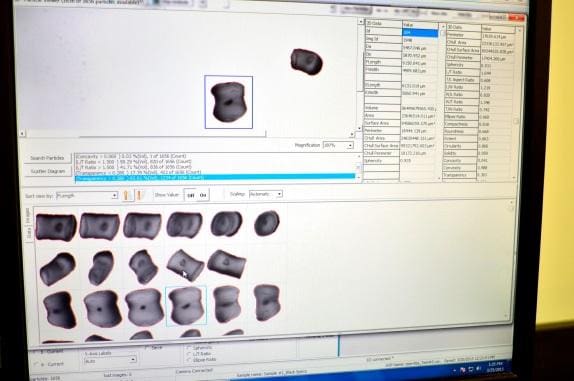Select the upper-right particle in the preview

click(307, 61)
